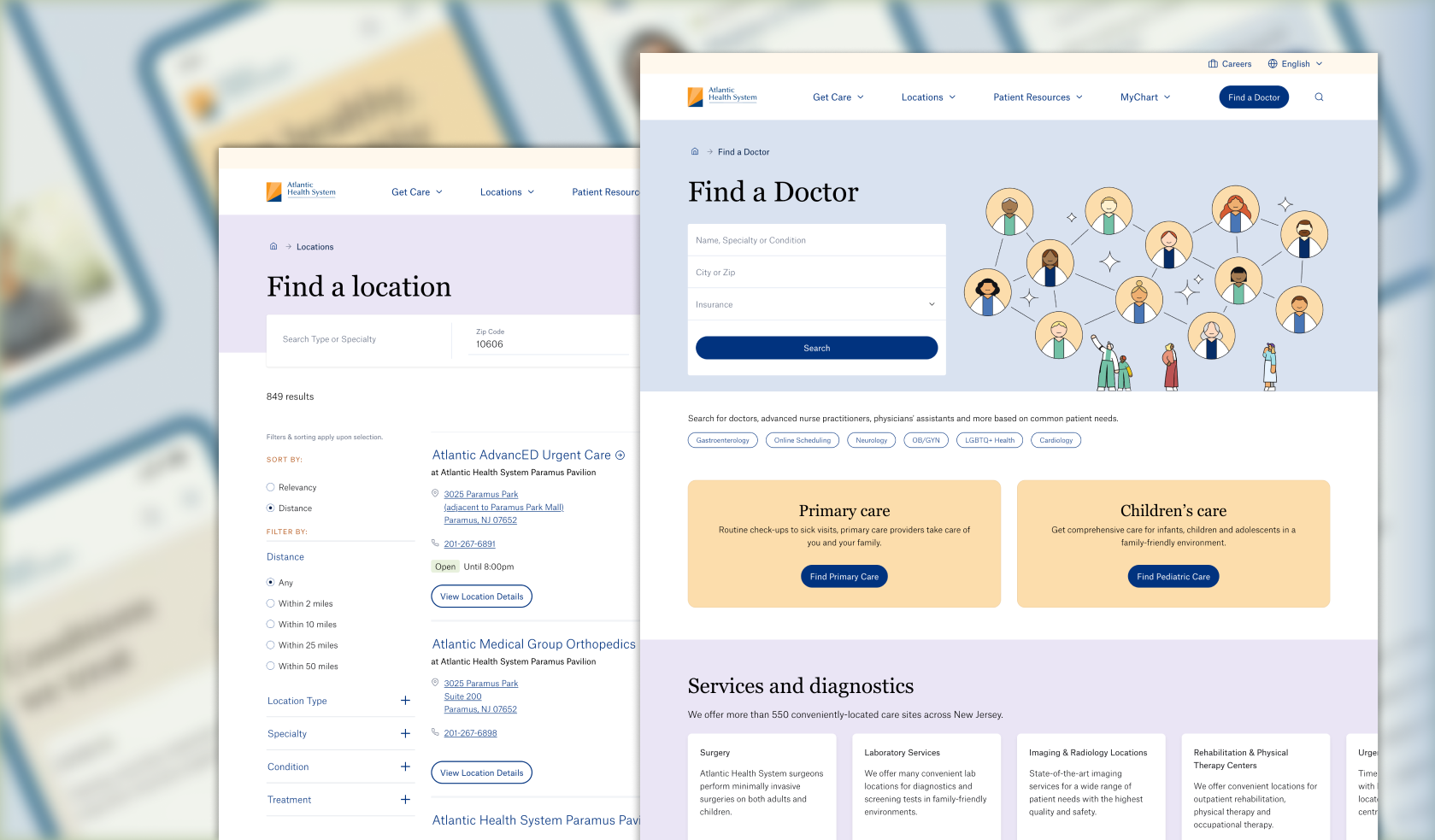
Task: Select Any distance filter
Action: (x=271, y=583)
